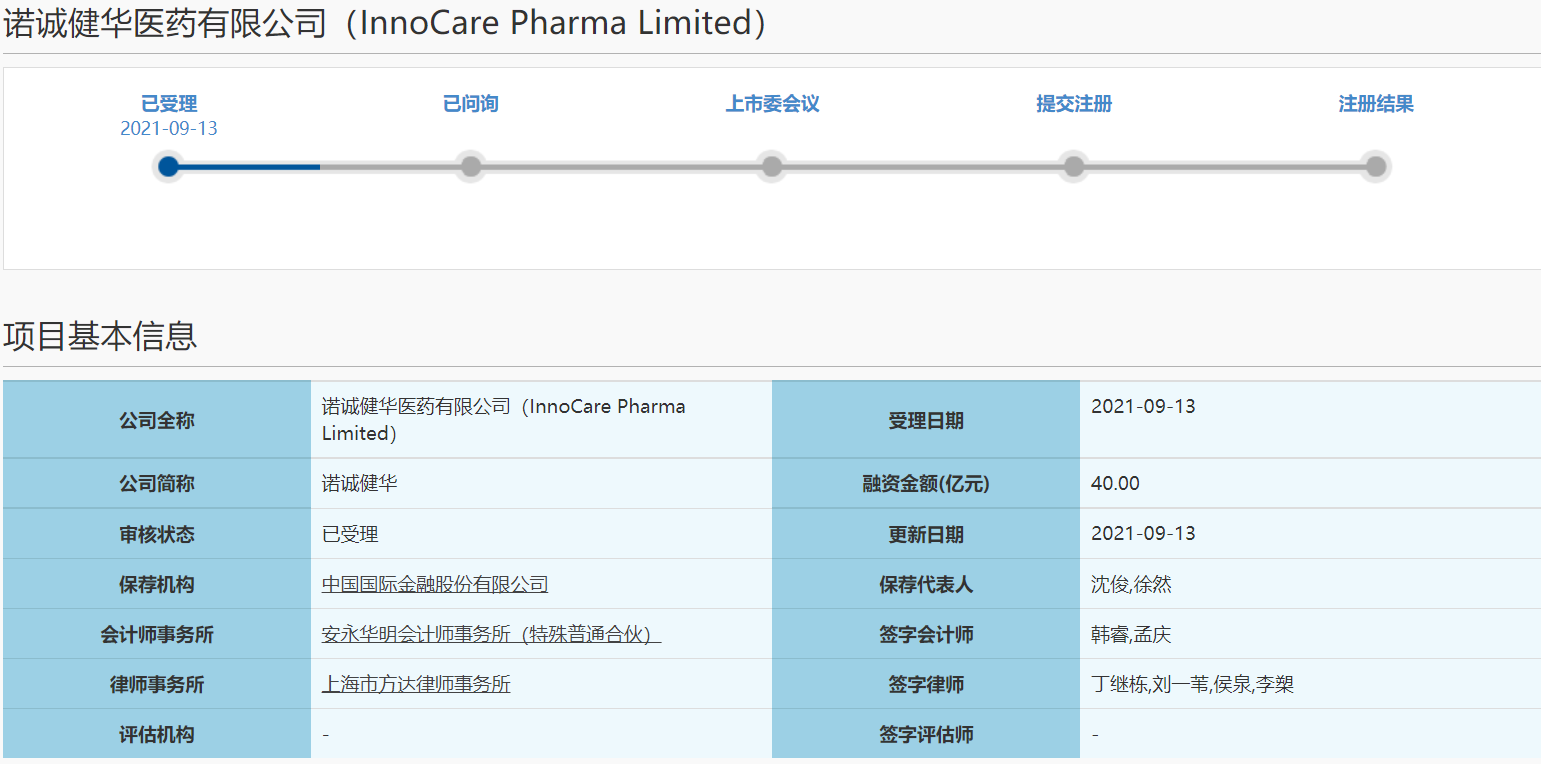Click the 更新日期 label cell
1541x764 pixels.
926,534
